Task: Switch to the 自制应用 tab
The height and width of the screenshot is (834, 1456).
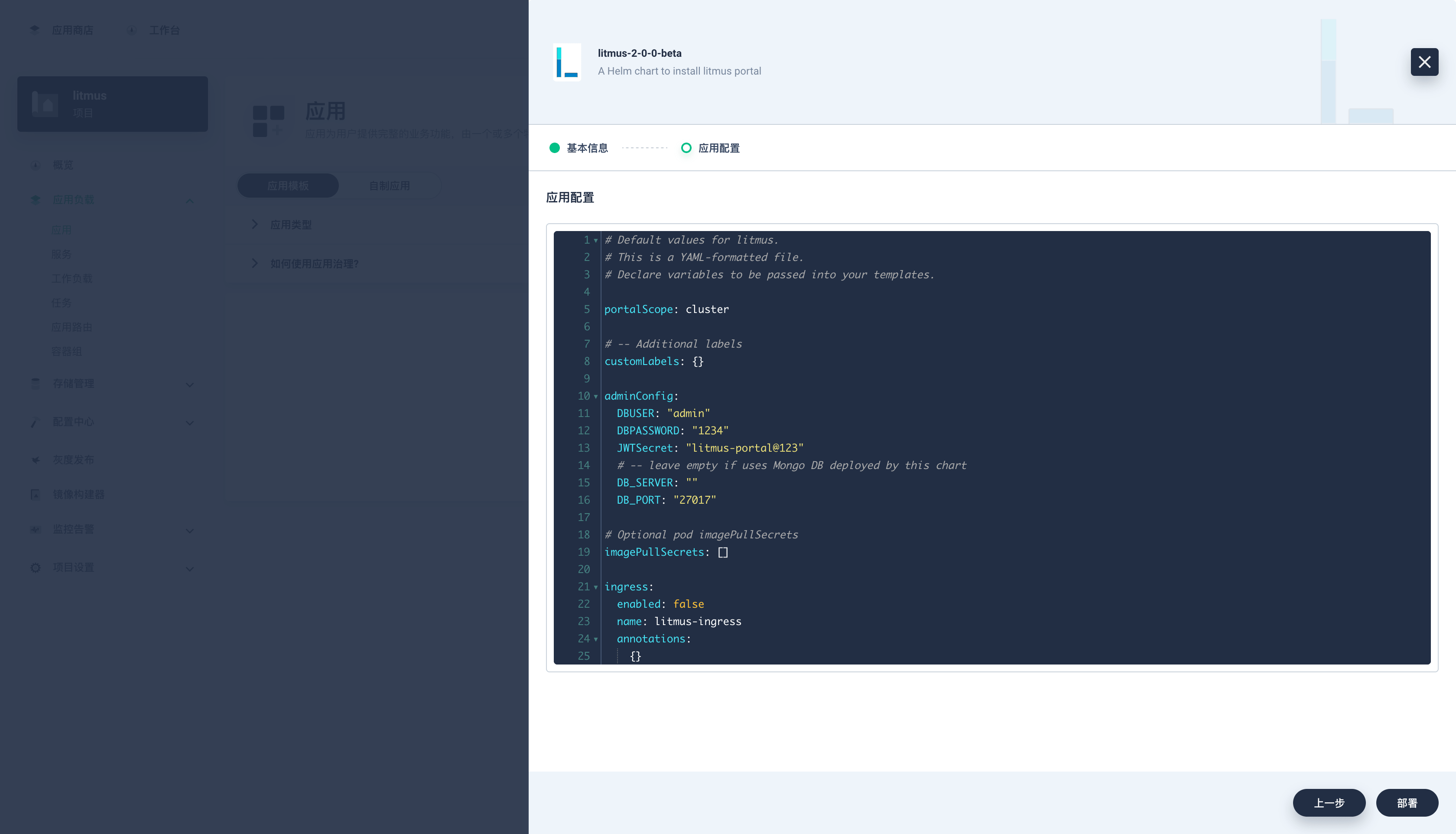Action: 389,186
